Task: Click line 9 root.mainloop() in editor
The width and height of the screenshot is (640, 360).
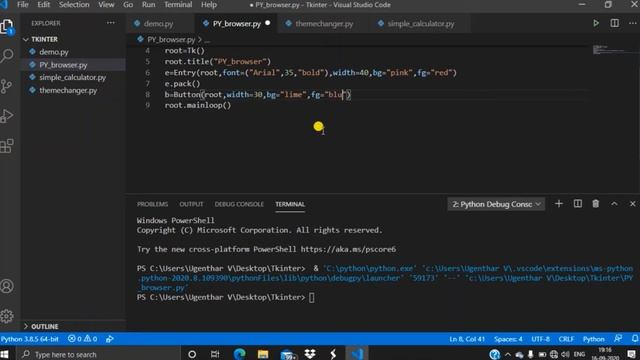Action: click(198, 105)
